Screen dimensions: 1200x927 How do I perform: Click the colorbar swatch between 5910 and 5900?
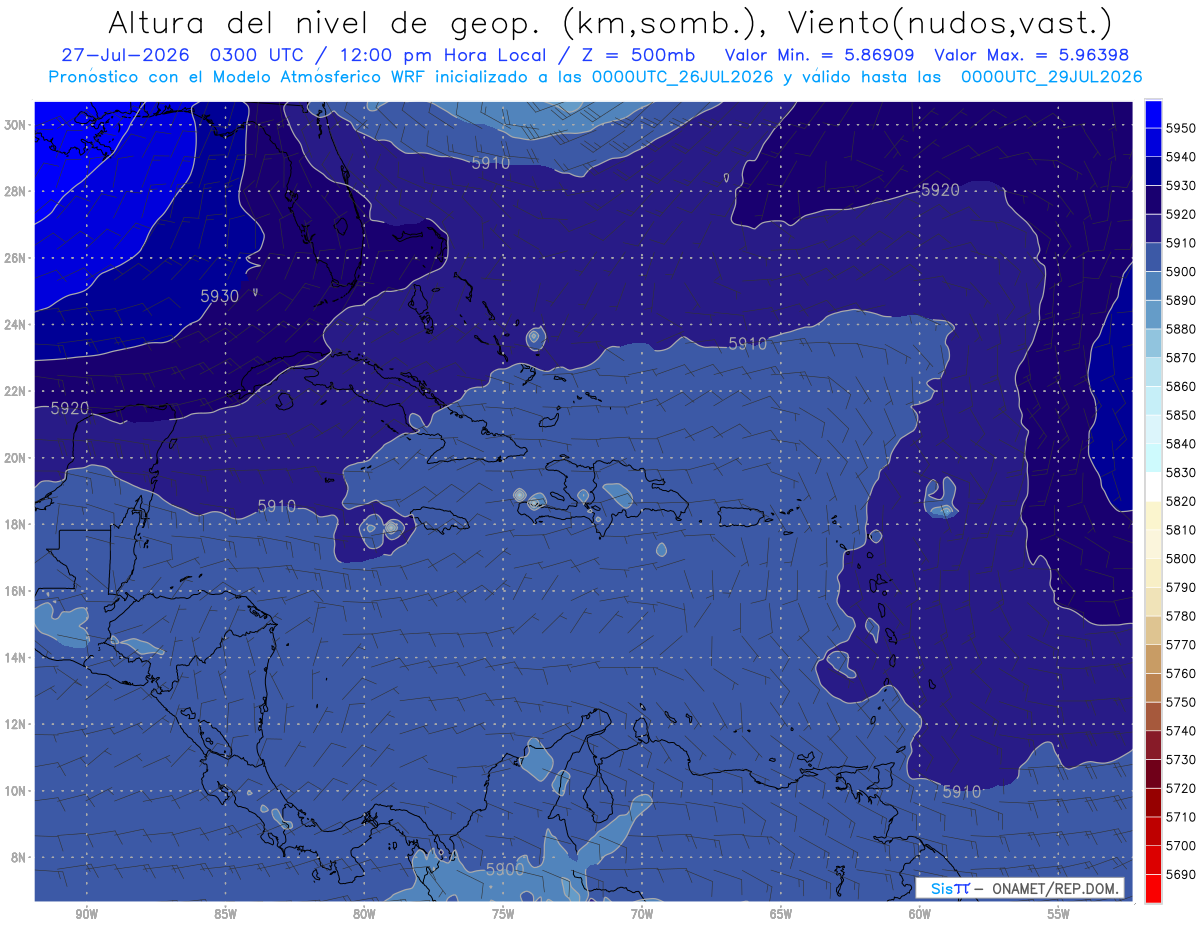(1152, 257)
